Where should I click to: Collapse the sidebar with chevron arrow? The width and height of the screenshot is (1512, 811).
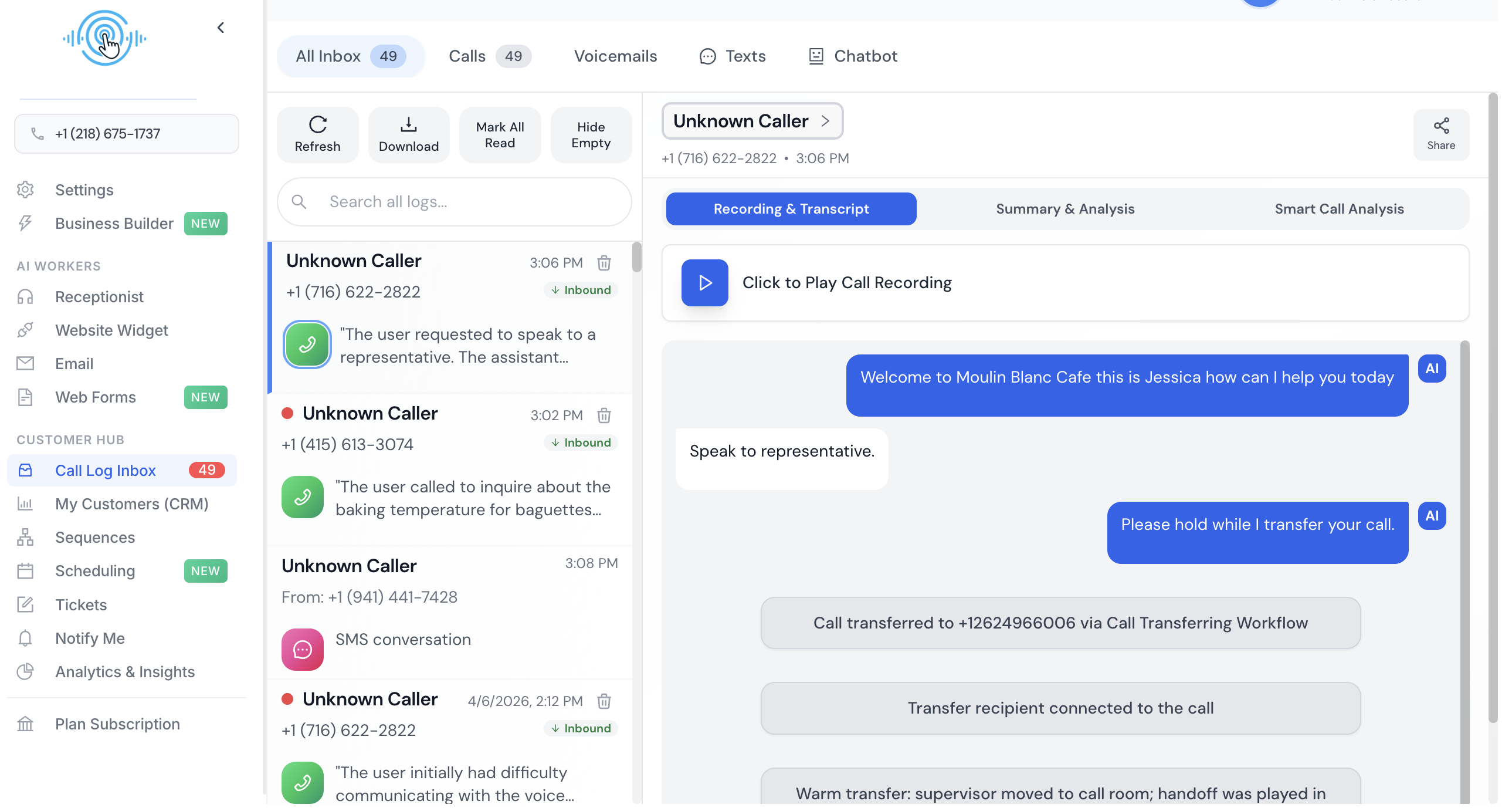221,28
